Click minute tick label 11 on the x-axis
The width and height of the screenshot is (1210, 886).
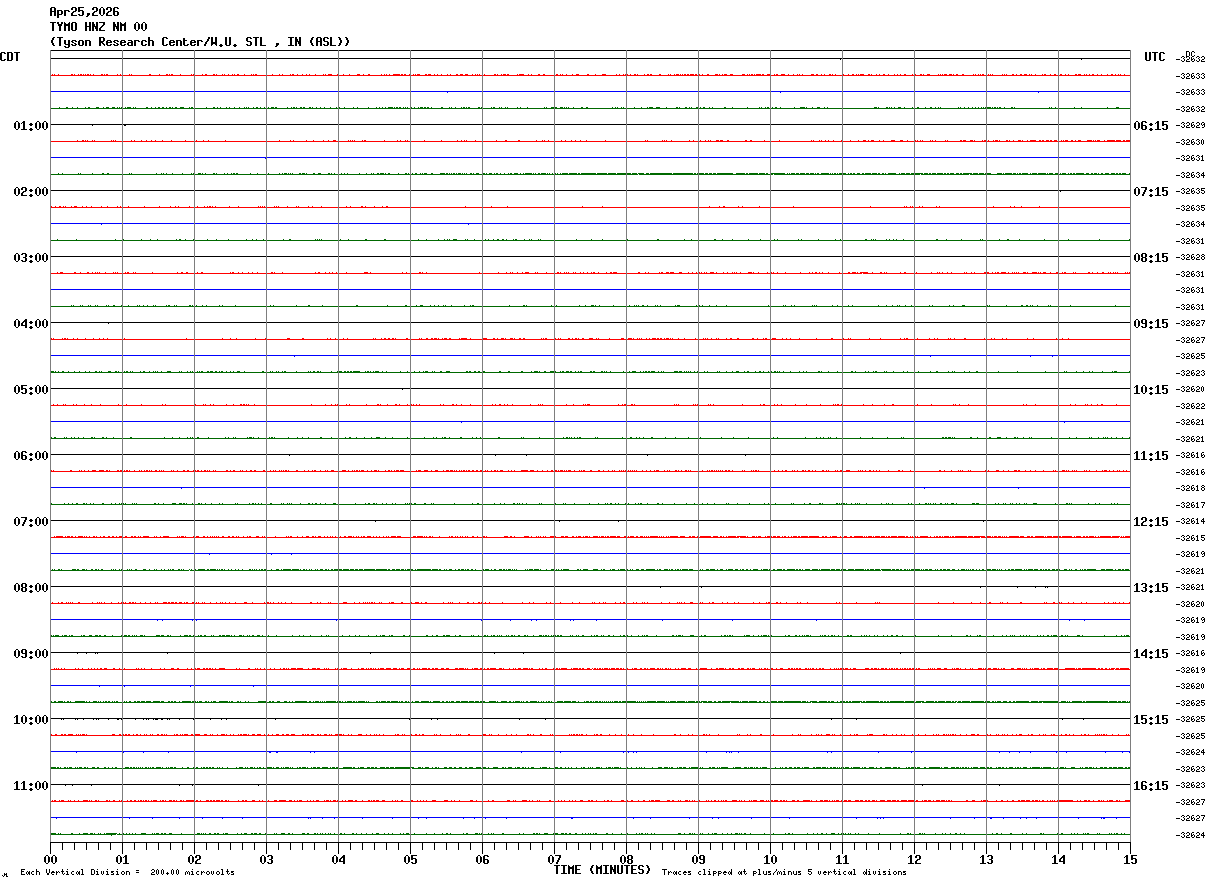click(x=842, y=859)
